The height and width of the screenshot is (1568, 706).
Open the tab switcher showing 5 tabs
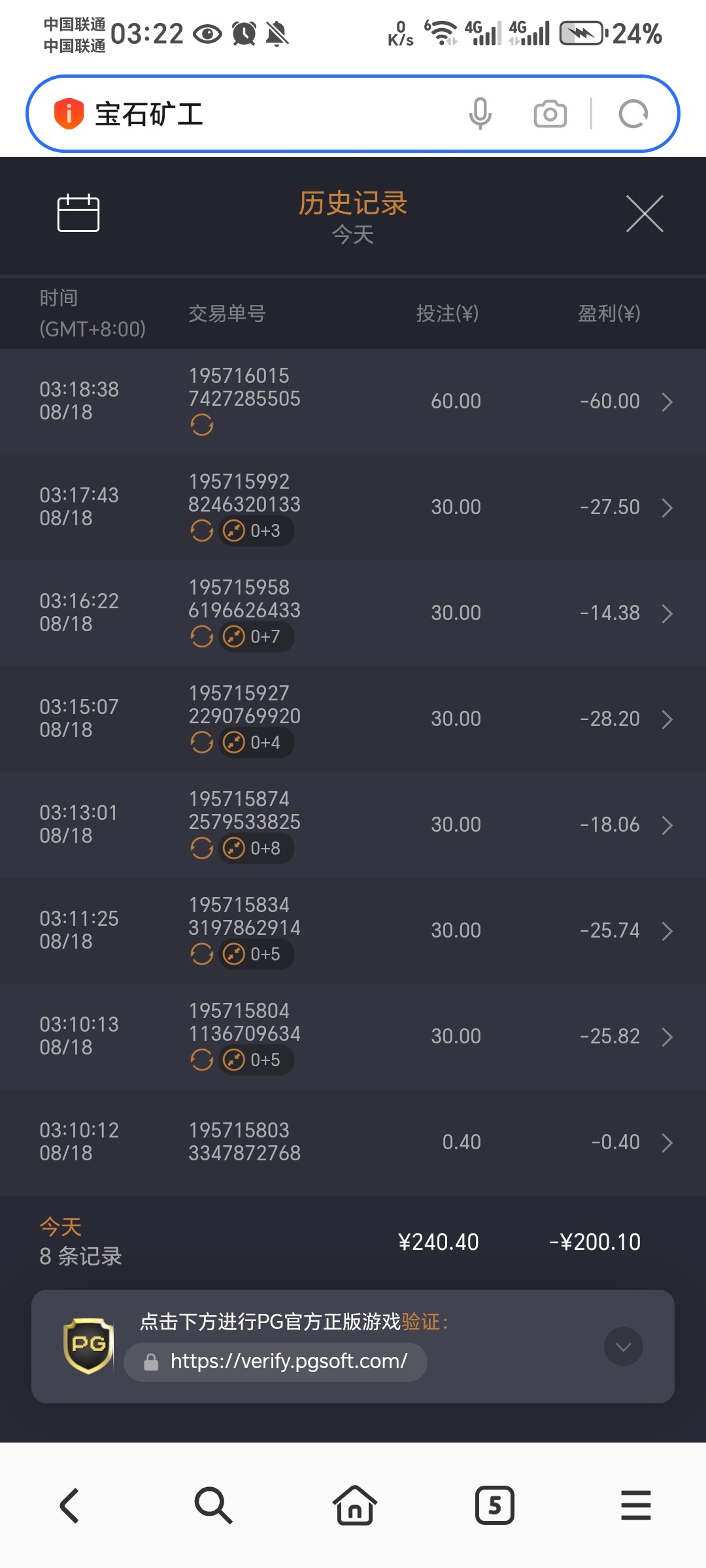coord(495,1506)
